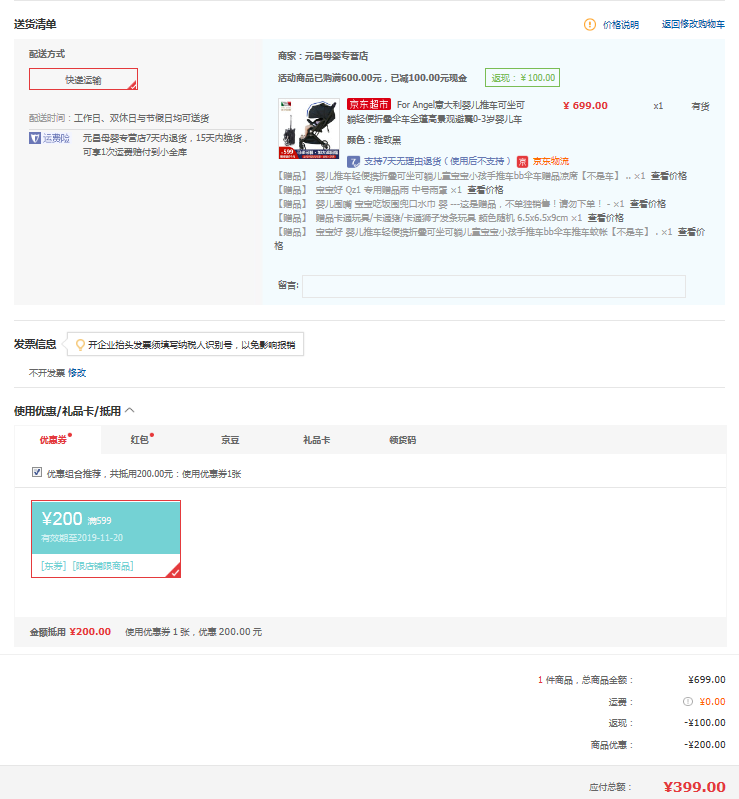Click 金额抵用 ¥200.00 text

(x=70, y=632)
